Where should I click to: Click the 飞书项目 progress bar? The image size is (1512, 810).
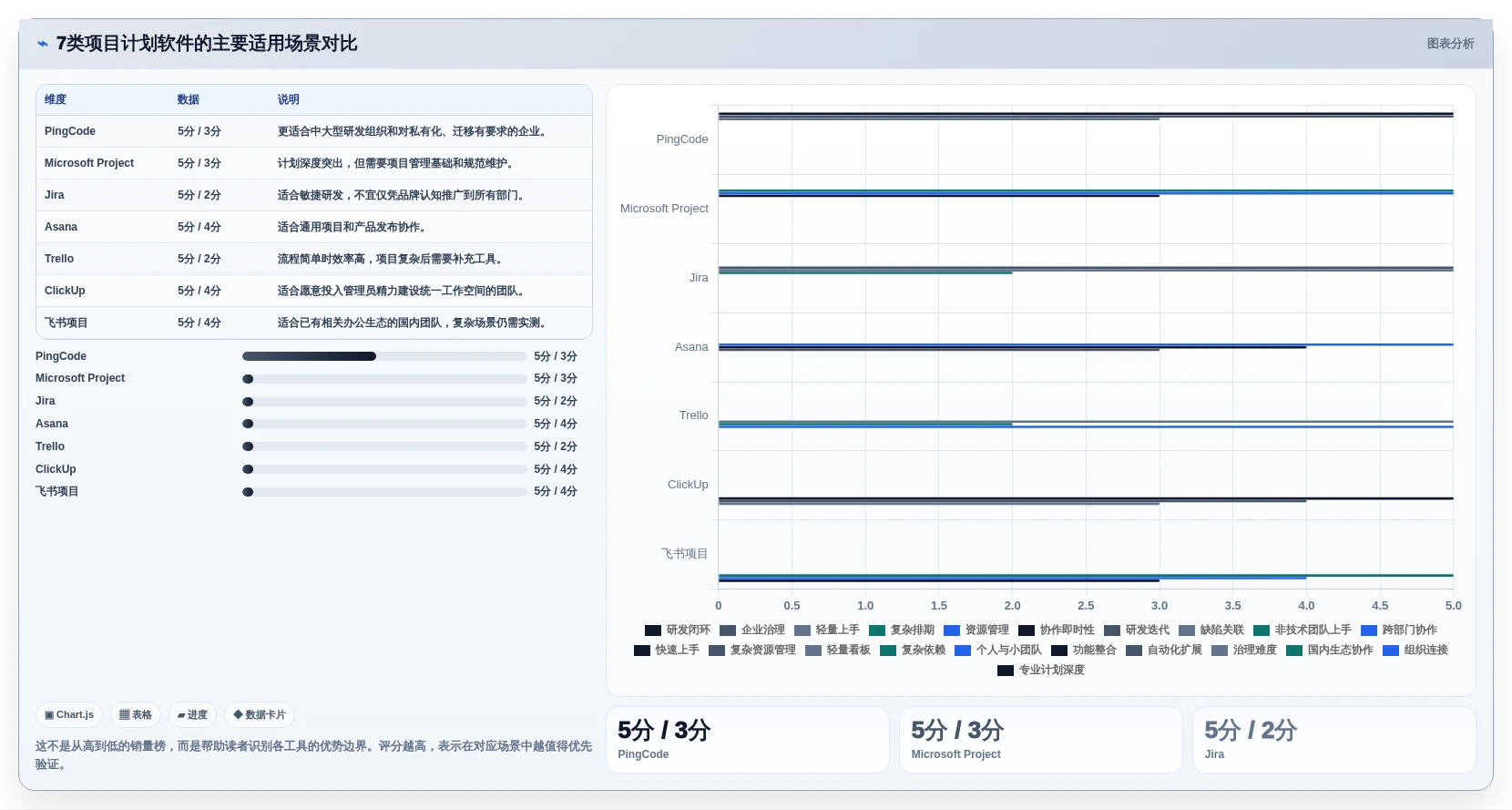coord(384,492)
